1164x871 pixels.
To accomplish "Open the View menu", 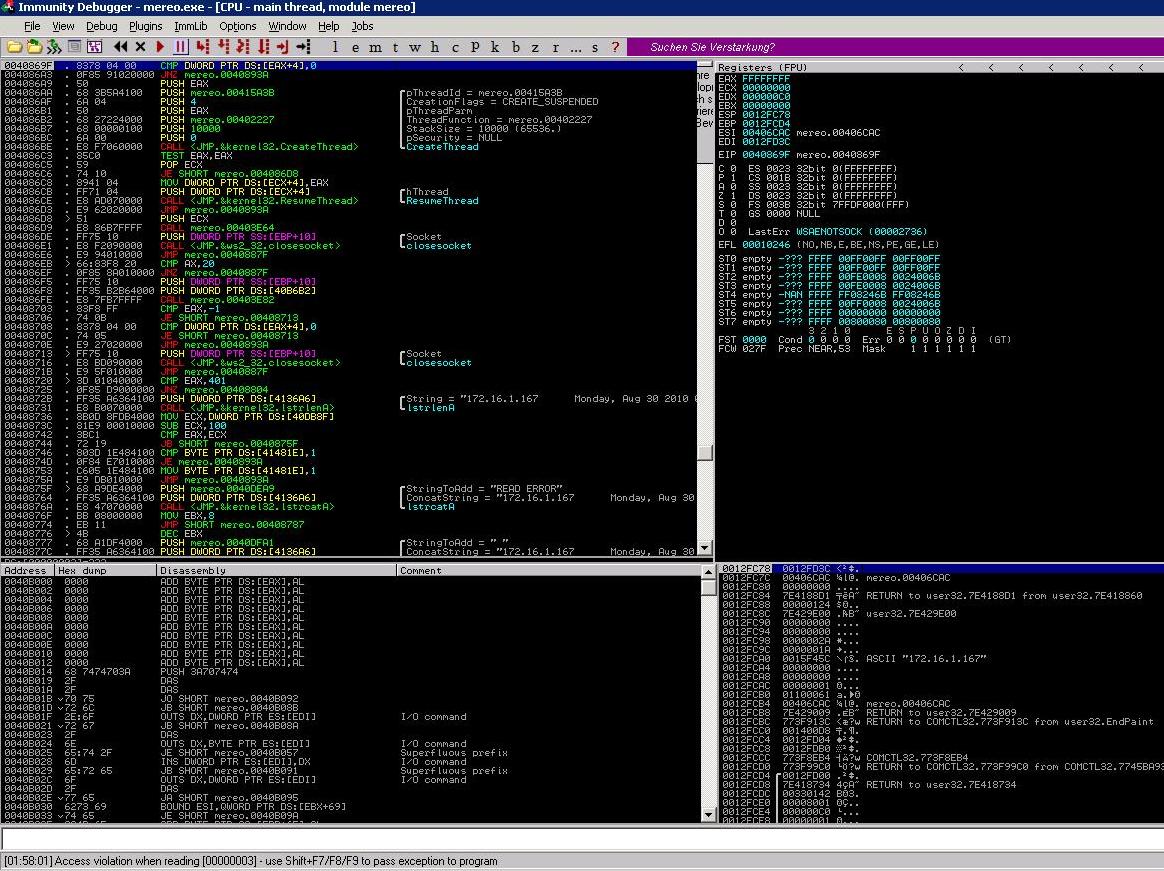I will [x=63, y=26].
